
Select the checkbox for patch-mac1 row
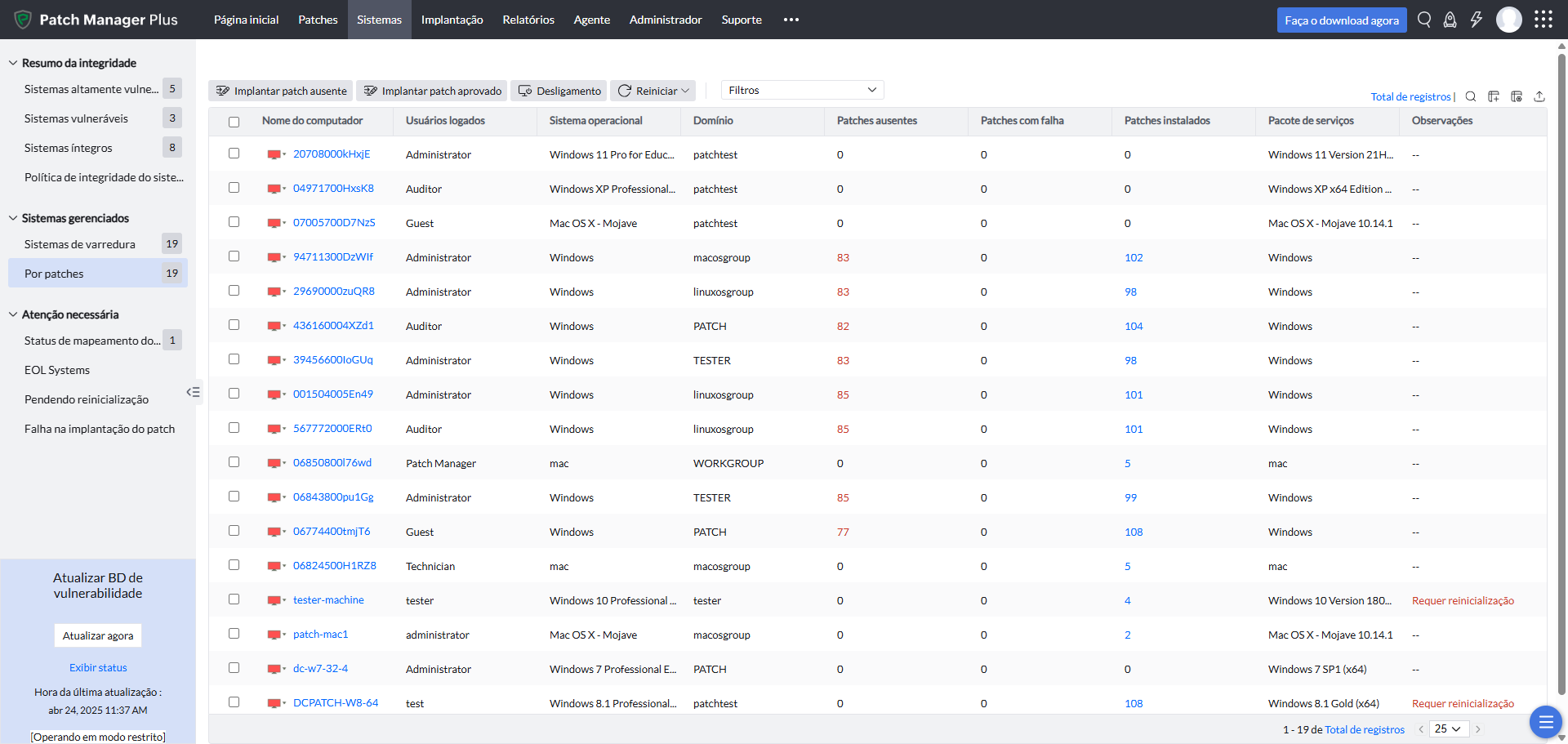click(x=234, y=634)
